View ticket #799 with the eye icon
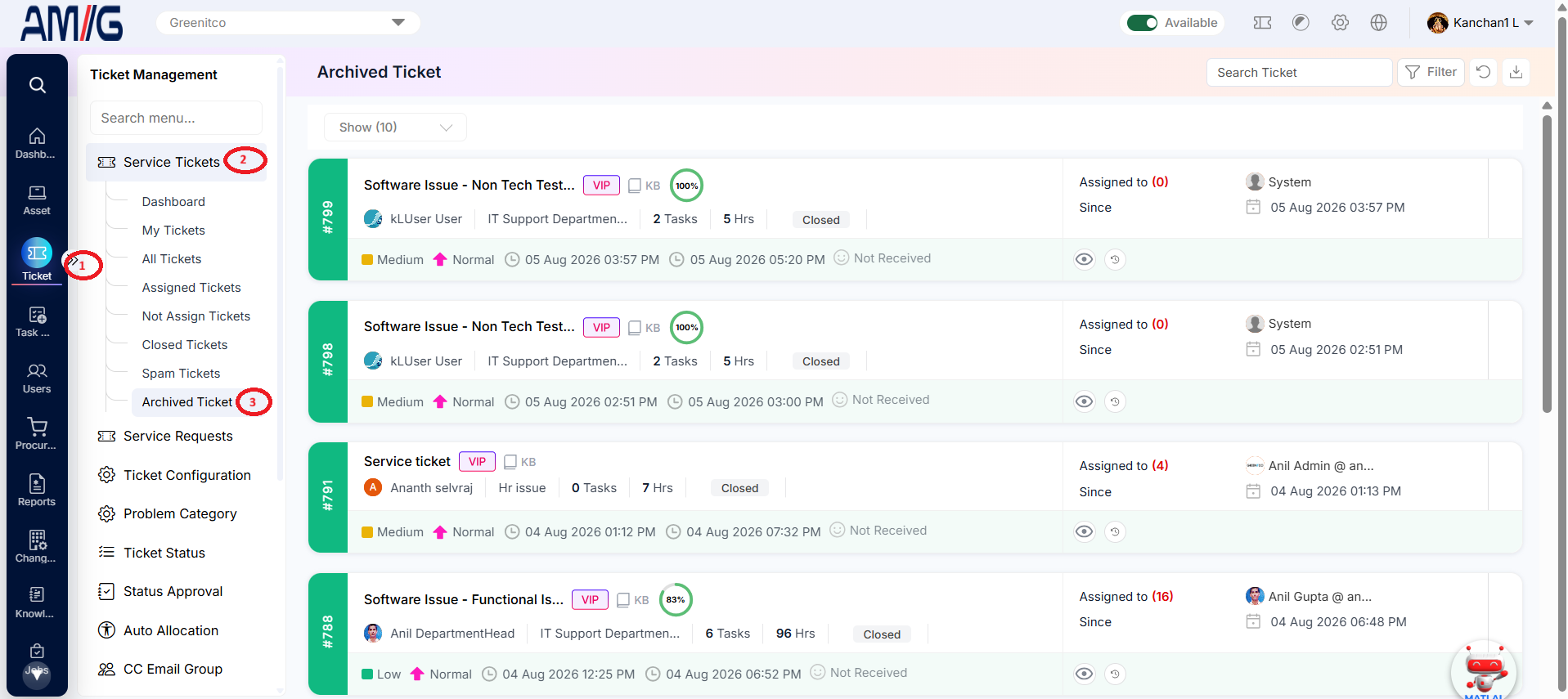Image resolution: width=1568 pixels, height=699 pixels. pyautogui.click(x=1084, y=260)
